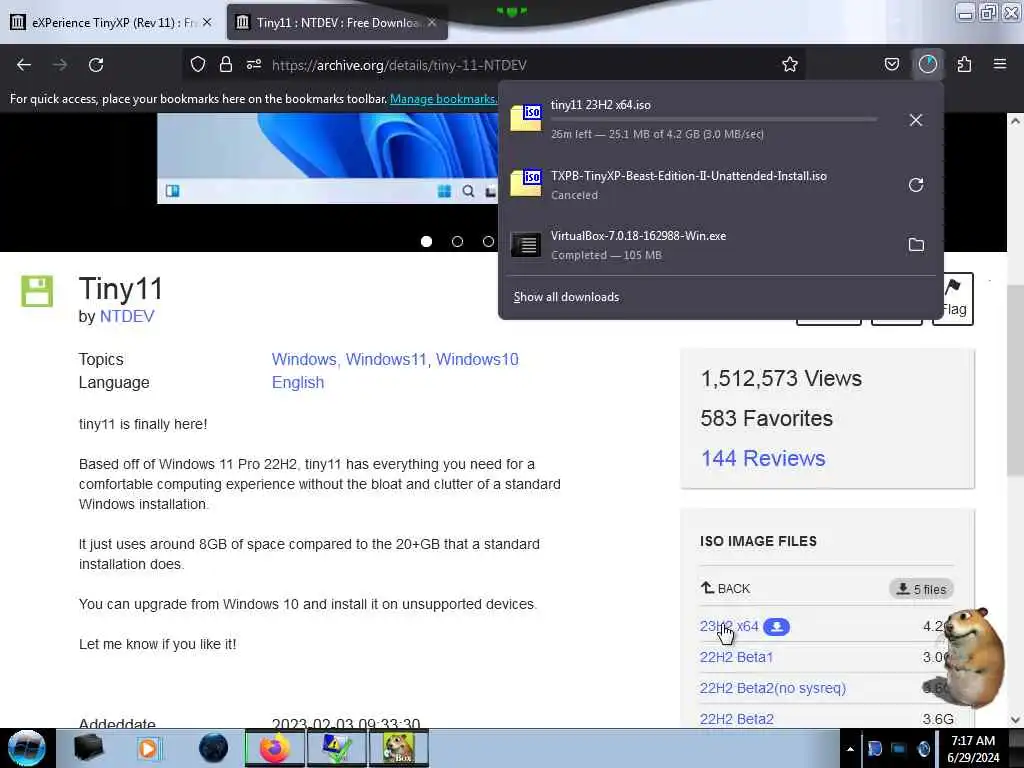This screenshot has width=1024, height=768.
Task: Reload the current page
Action: coord(96,65)
